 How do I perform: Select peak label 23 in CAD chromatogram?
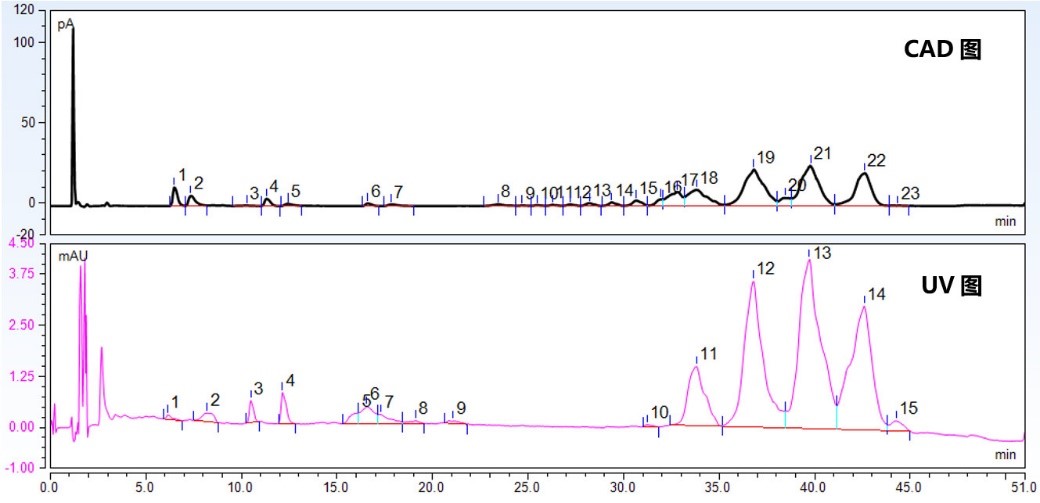coord(910,193)
